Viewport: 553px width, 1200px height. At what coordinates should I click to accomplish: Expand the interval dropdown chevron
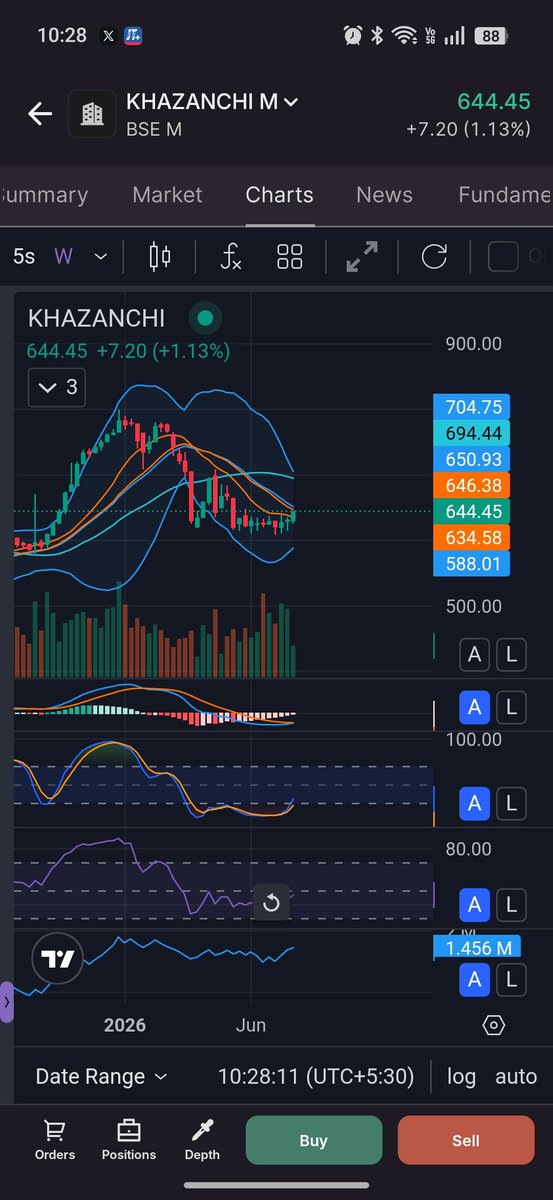pos(100,257)
